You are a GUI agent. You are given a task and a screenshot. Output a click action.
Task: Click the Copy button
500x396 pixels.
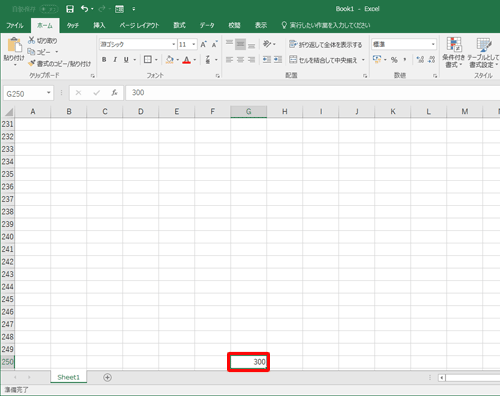(x=39, y=52)
